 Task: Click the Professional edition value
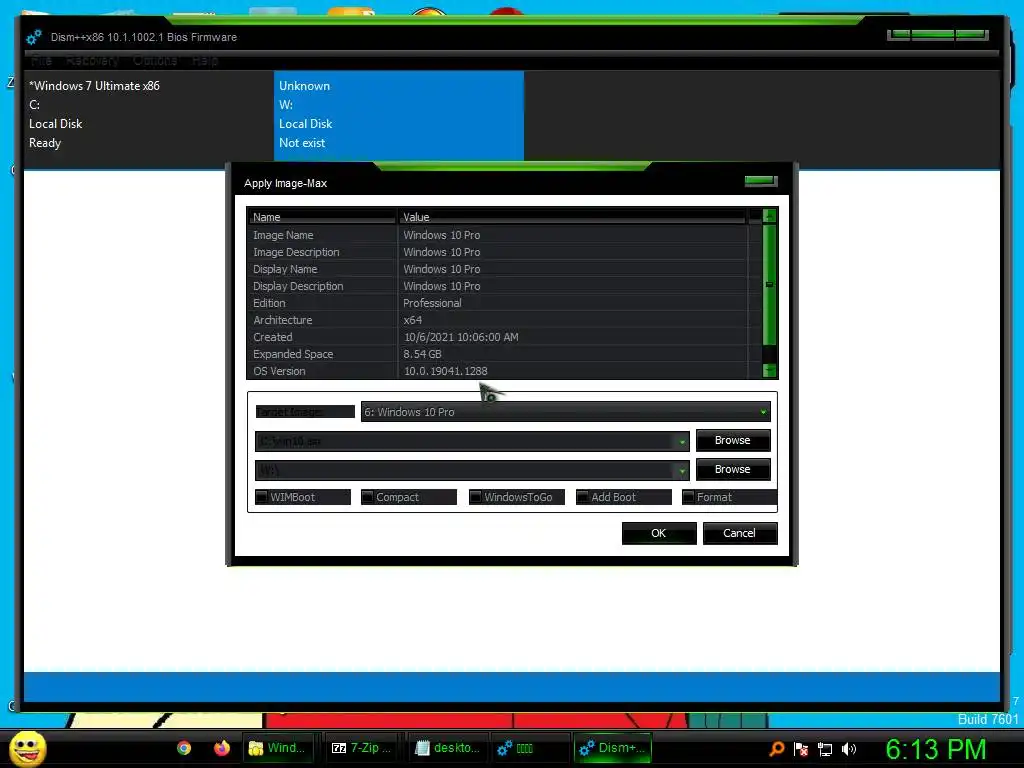click(432, 303)
